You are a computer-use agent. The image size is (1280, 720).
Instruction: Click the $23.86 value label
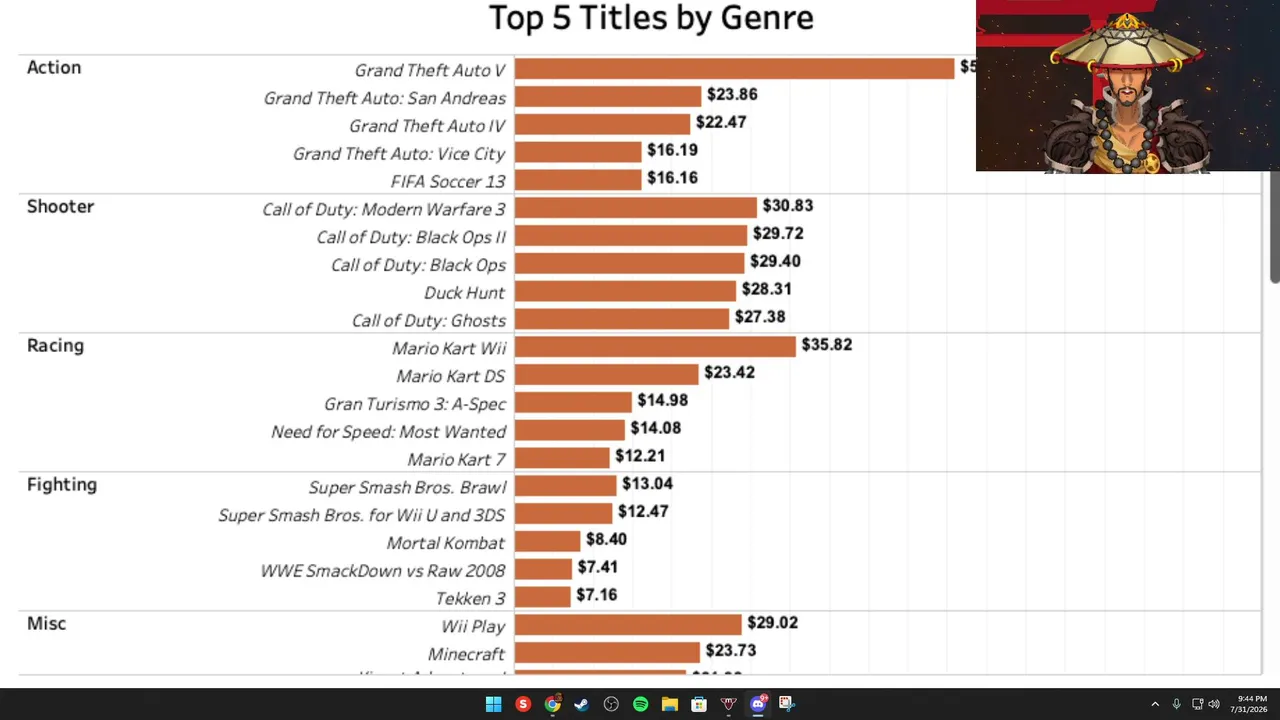tap(732, 94)
